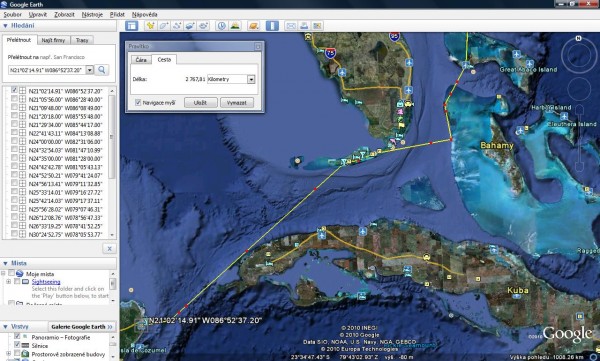
Task: Click the Silnice roads layer icon
Action: coord(25,346)
